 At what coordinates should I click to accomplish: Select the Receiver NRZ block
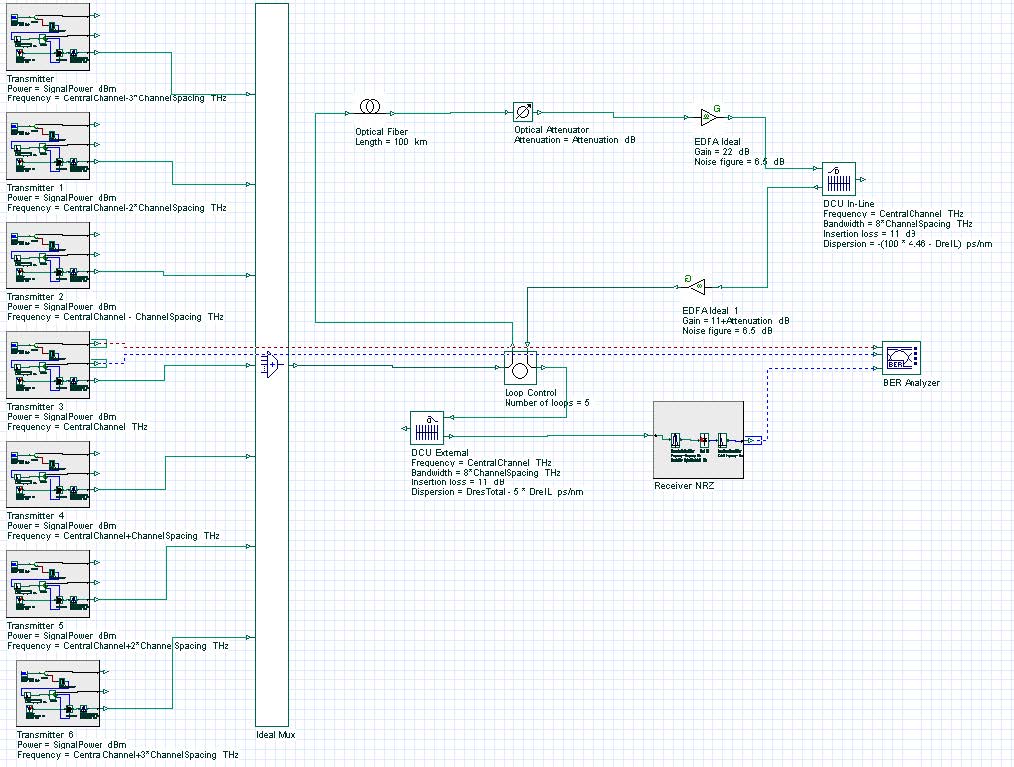click(x=698, y=438)
